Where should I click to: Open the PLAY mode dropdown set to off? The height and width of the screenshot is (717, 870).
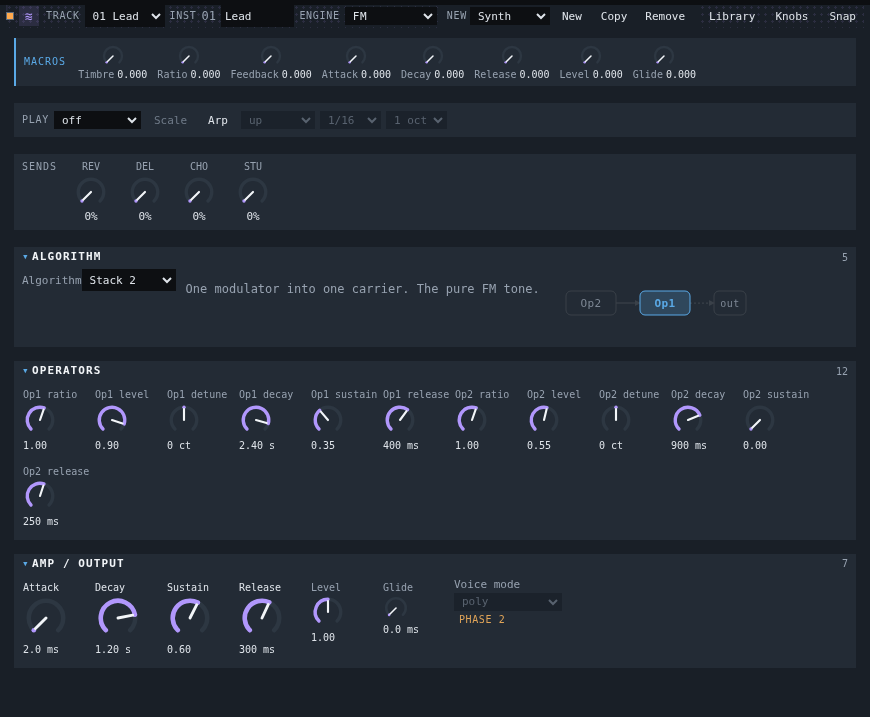point(97,120)
